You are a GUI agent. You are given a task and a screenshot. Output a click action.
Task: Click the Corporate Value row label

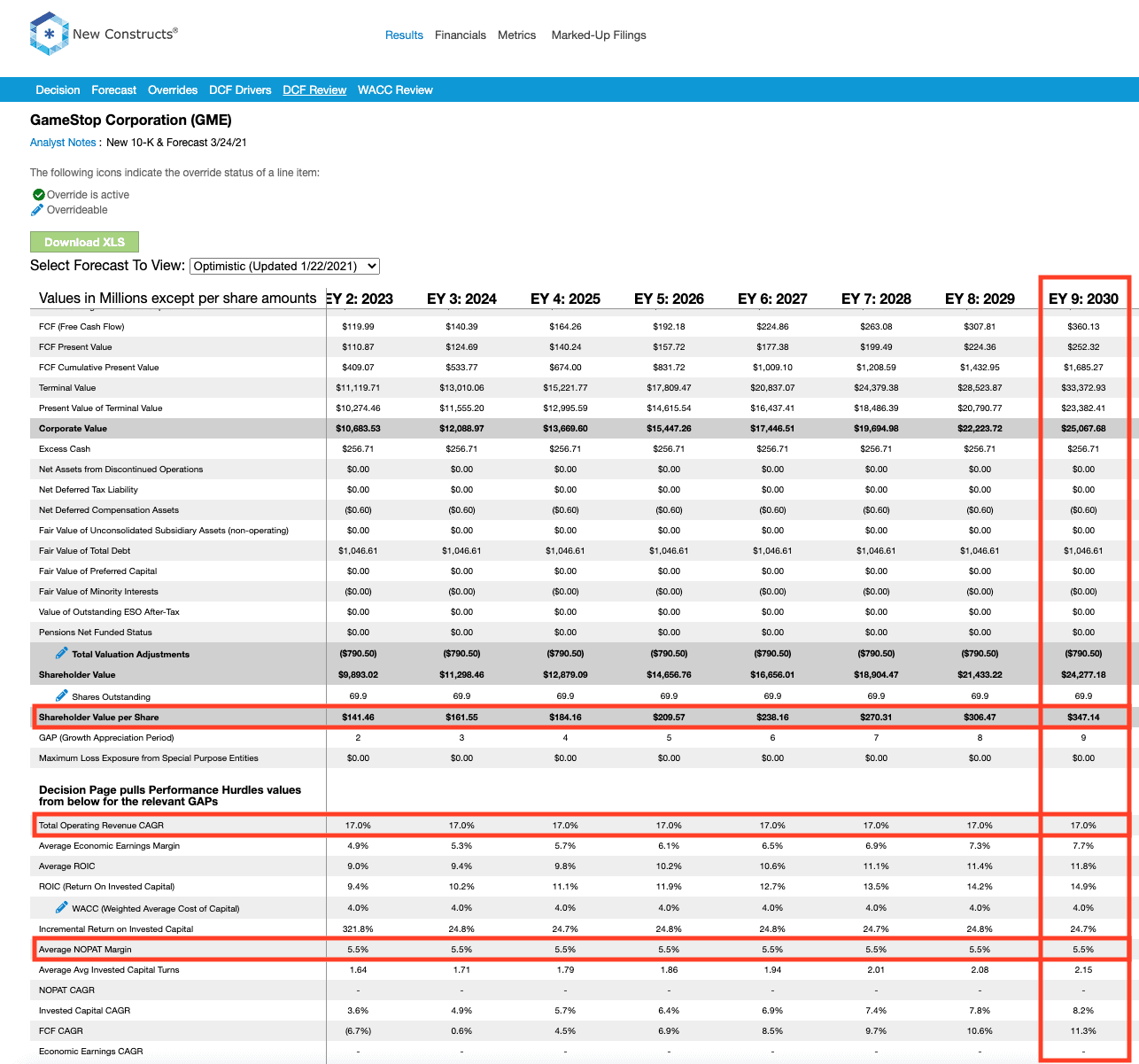tap(73, 429)
